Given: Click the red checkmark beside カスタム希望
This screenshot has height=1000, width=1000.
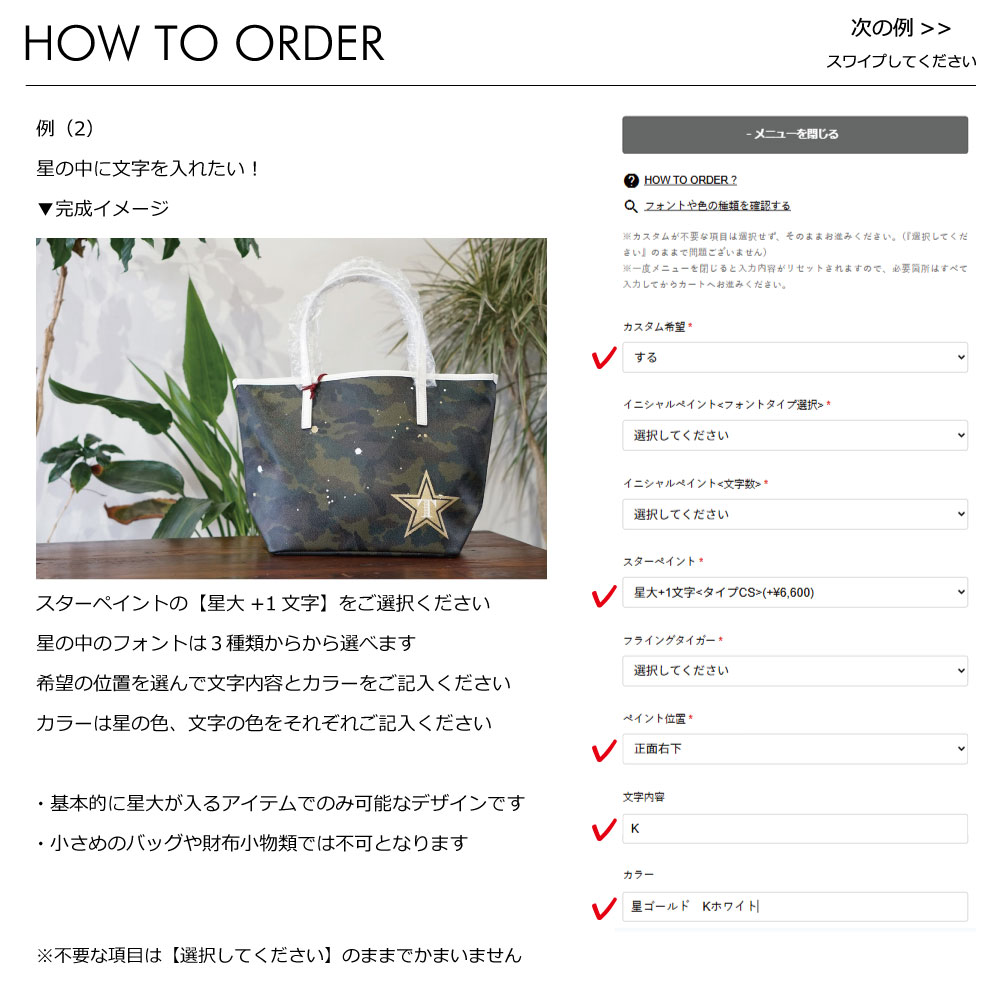Looking at the screenshot, I should pos(604,357).
